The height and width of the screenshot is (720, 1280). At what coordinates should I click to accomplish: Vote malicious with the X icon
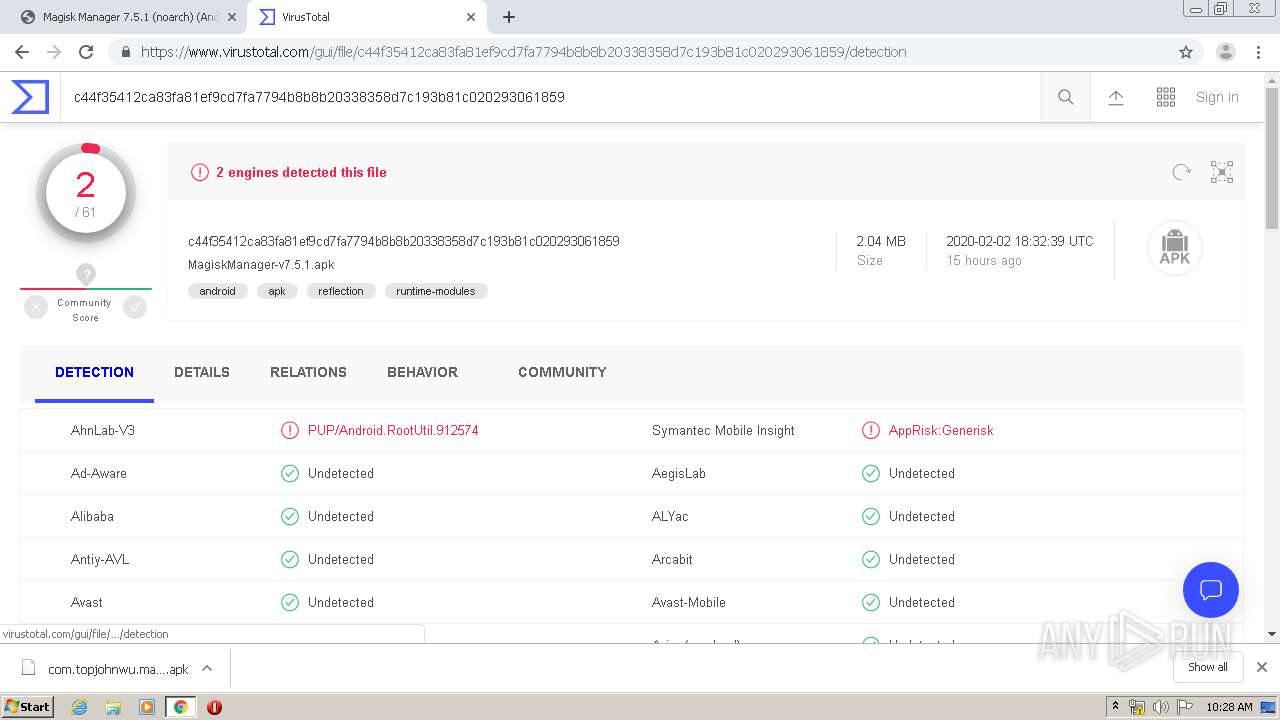[x=36, y=308]
